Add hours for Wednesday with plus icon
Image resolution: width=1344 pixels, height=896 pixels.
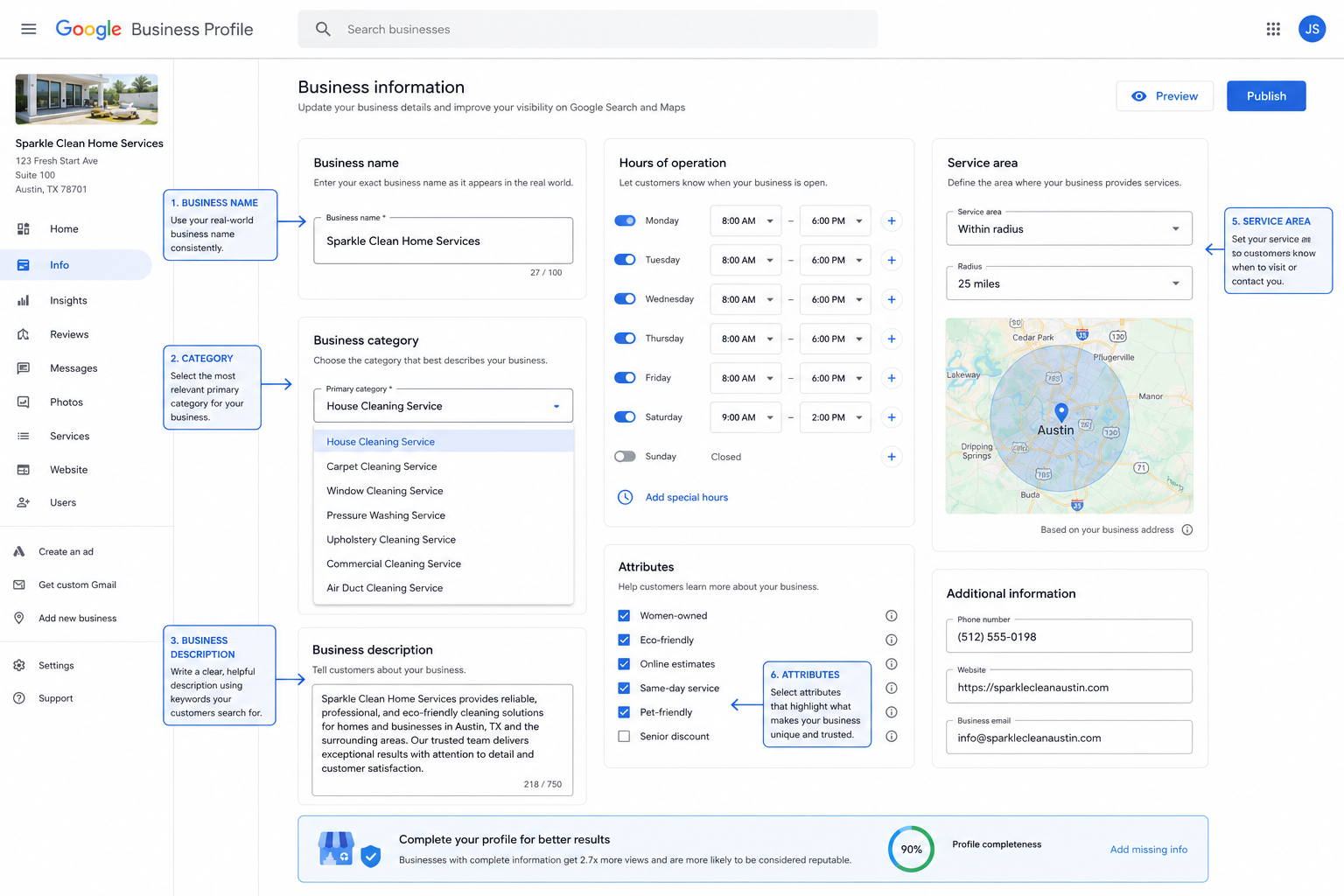click(892, 299)
